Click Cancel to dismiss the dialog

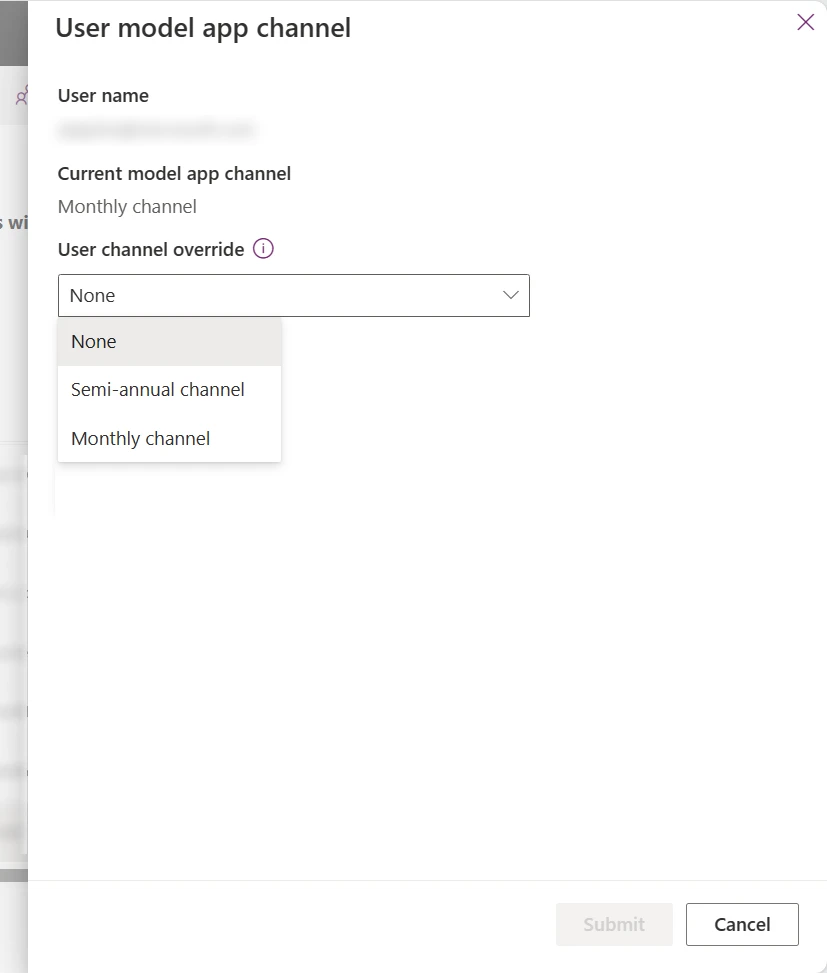pos(741,924)
